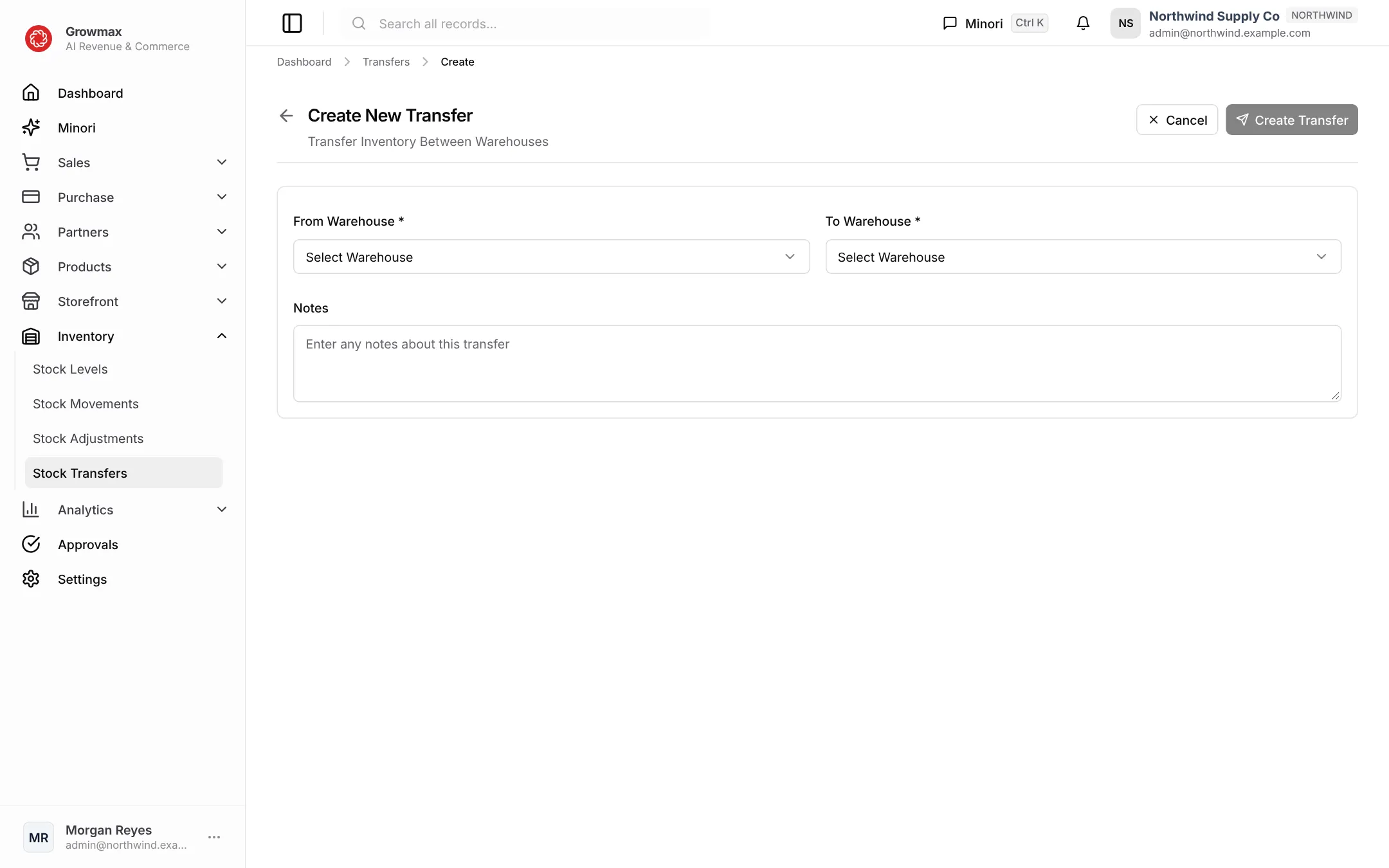Click admin@northwind.example.com in header
This screenshot has width=1389, height=868.
1230,33
